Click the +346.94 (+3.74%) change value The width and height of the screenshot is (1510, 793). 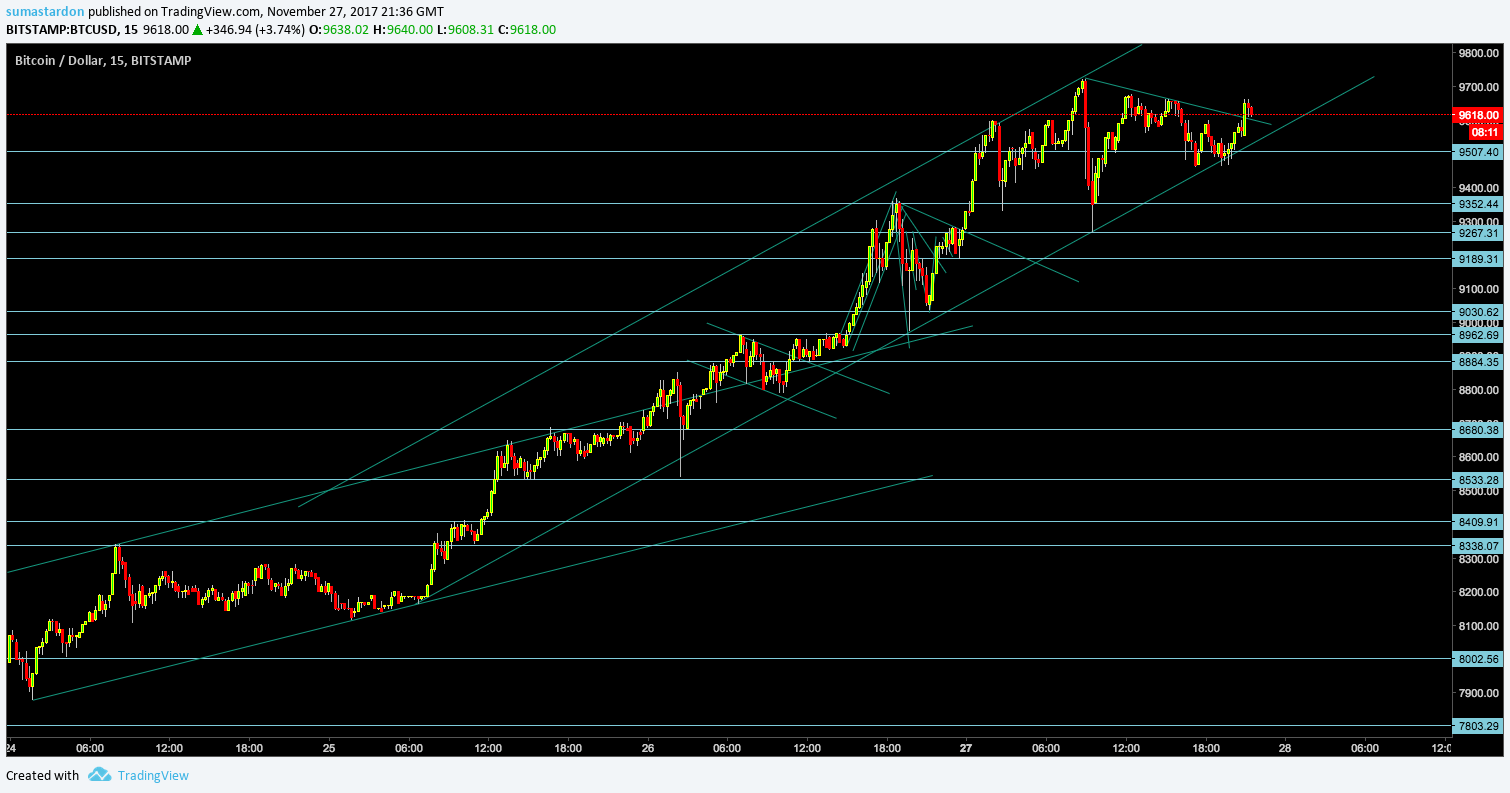pos(255,29)
